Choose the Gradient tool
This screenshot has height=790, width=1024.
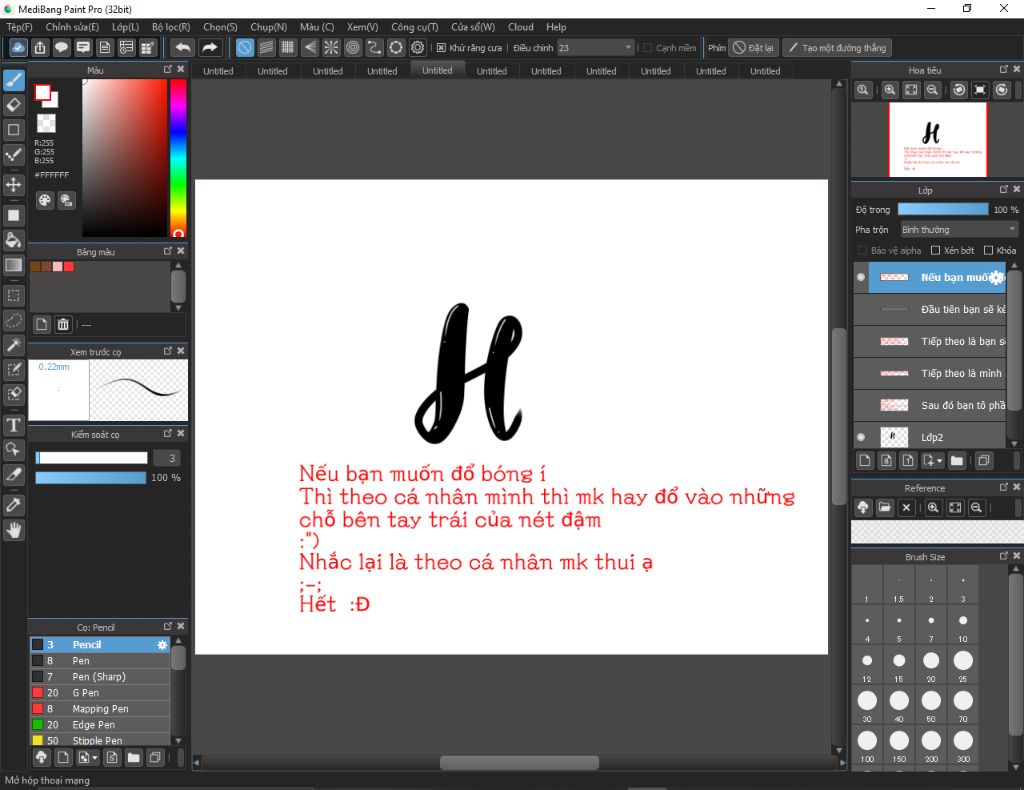(14, 265)
